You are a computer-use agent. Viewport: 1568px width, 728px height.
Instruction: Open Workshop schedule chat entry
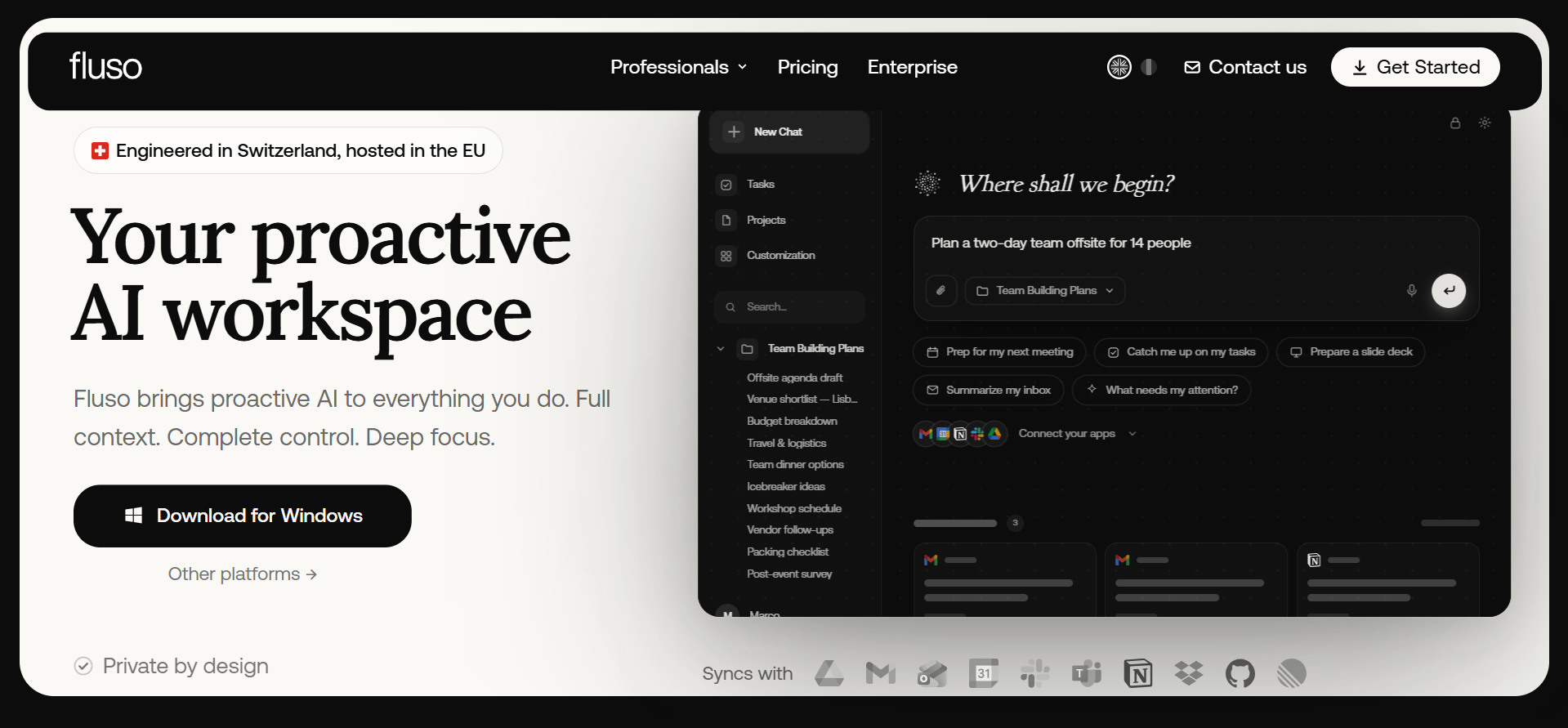[793, 508]
